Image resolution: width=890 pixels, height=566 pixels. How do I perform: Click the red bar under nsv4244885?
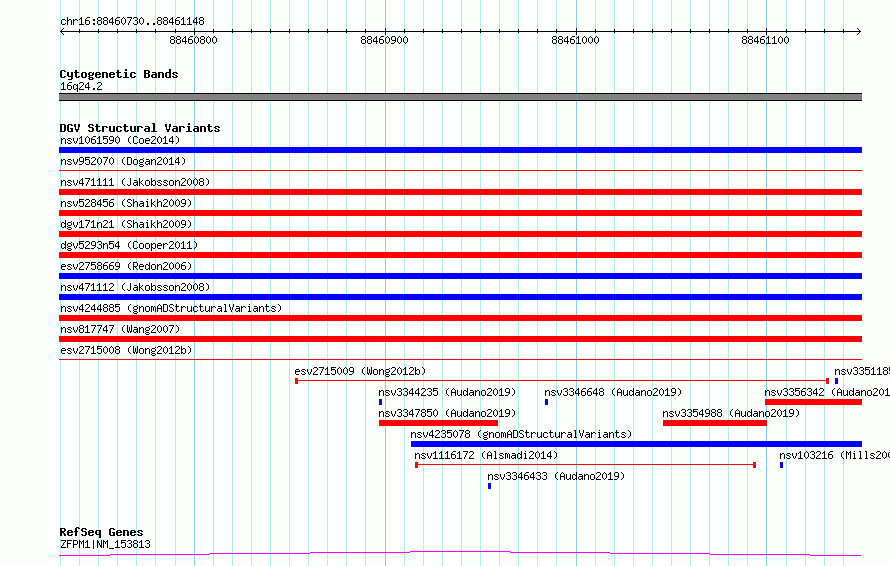pos(460,318)
